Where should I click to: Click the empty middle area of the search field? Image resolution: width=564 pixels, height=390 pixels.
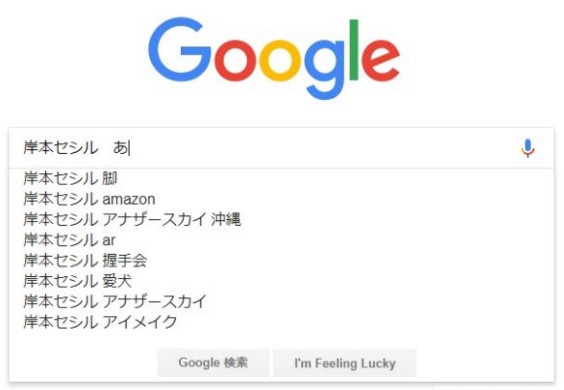click(x=324, y=148)
